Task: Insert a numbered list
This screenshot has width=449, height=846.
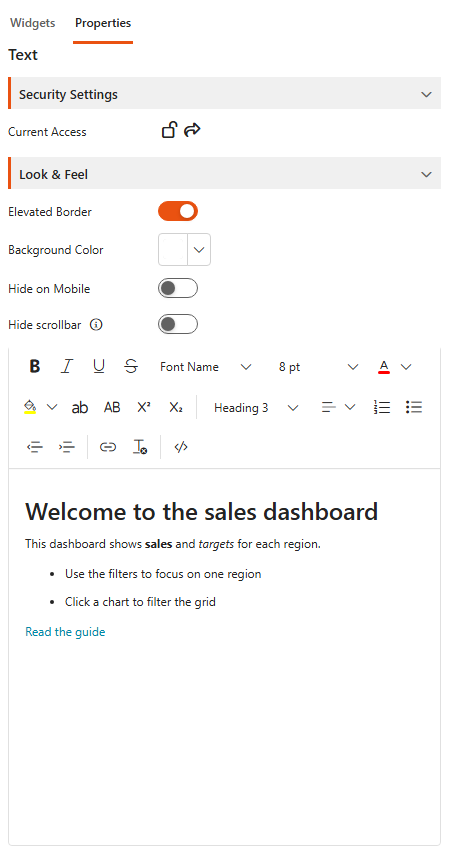Action: pos(382,407)
